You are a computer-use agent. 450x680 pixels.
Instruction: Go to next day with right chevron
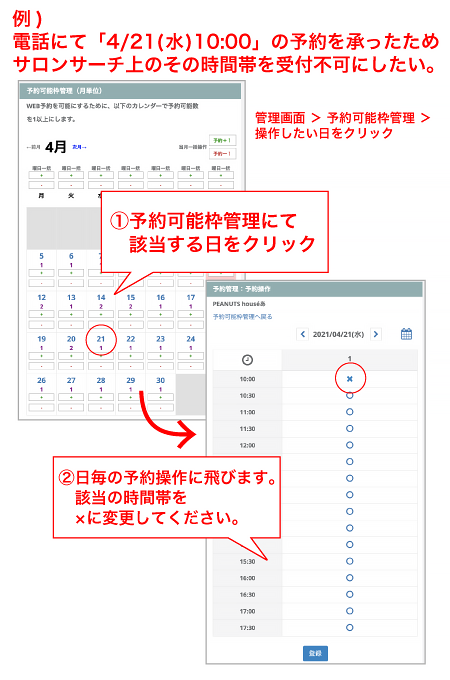[376, 334]
